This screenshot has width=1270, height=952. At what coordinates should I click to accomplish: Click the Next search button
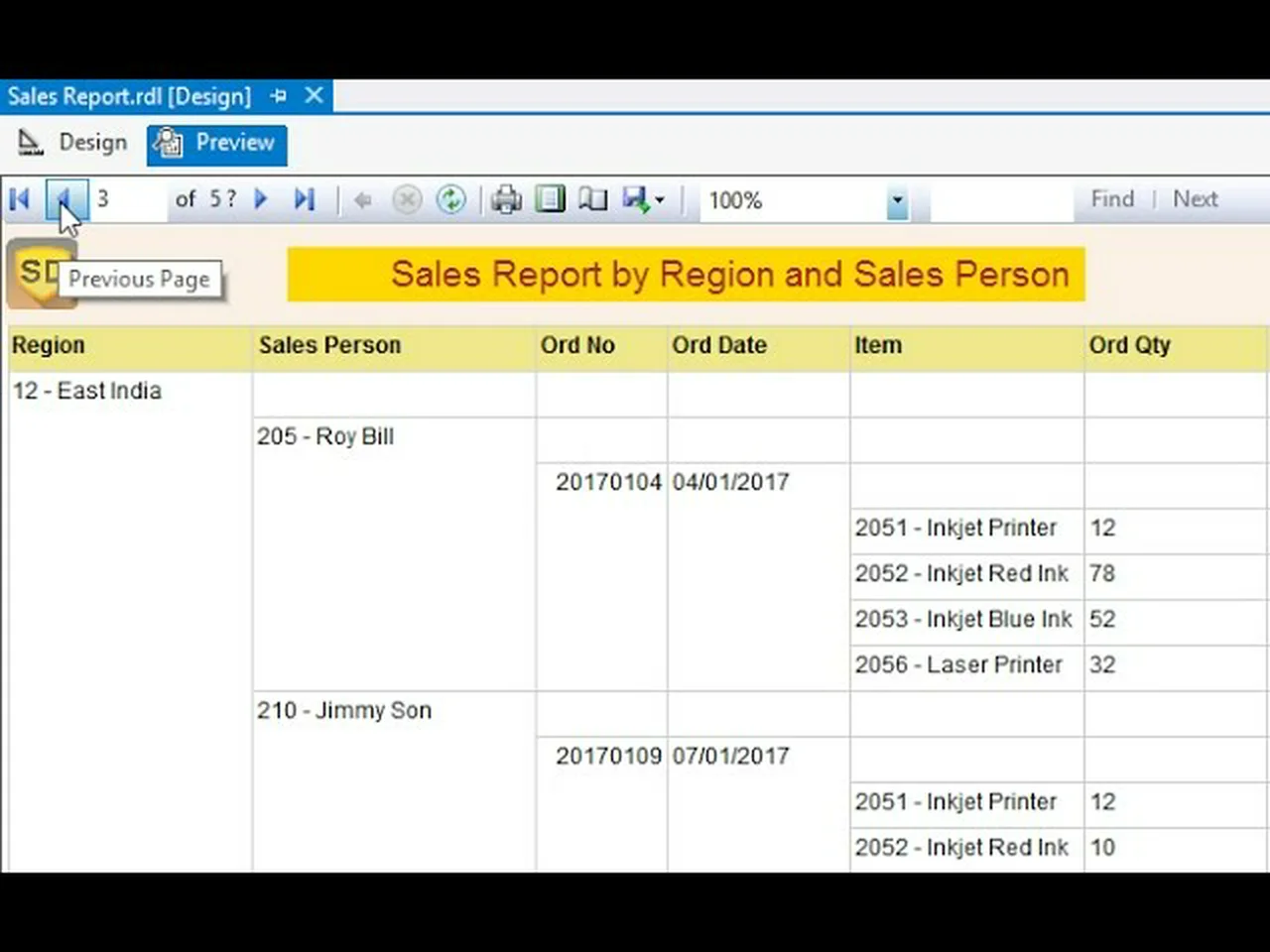coord(1195,199)
